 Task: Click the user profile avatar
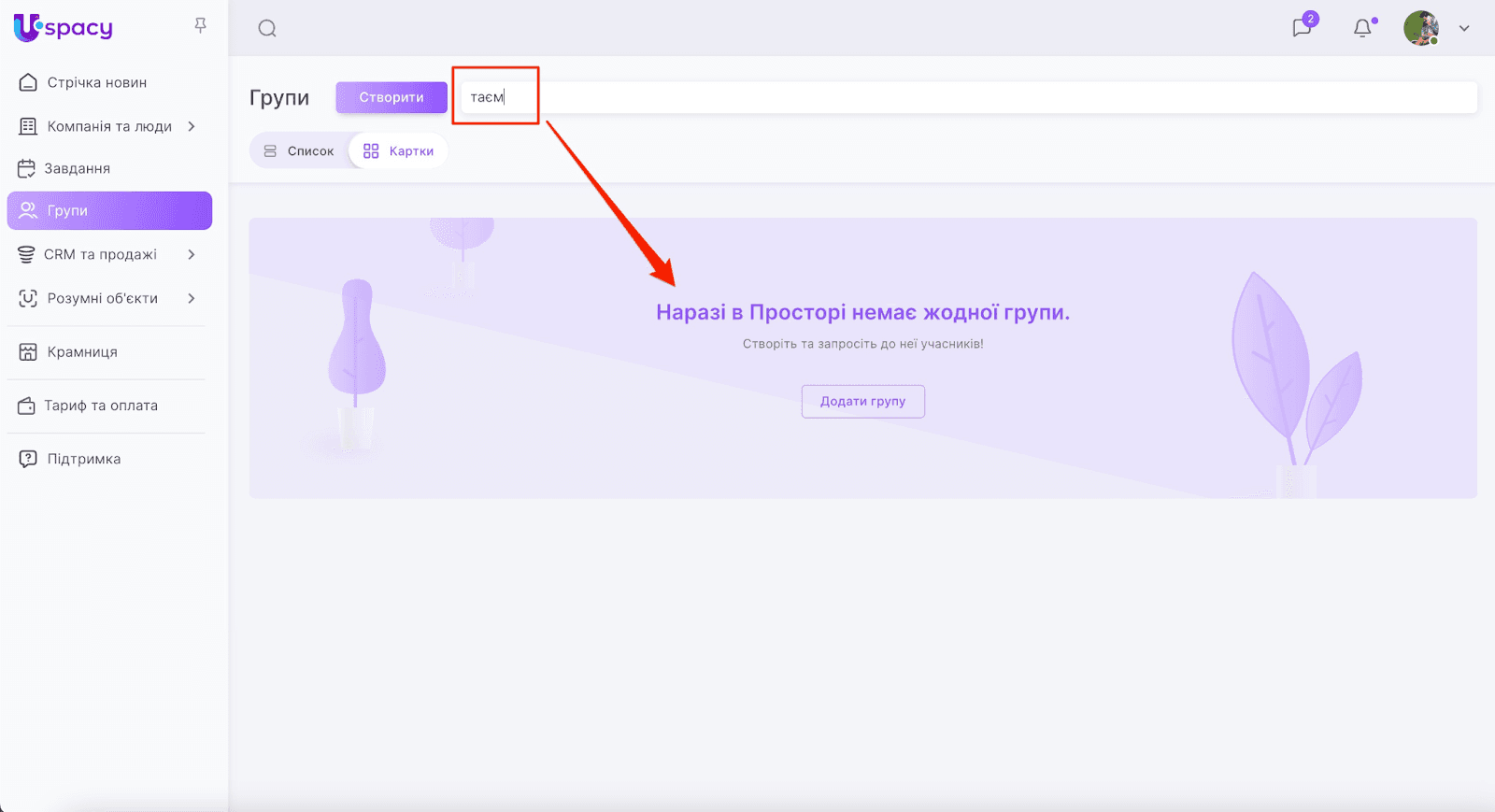[x=1421, y=28]
